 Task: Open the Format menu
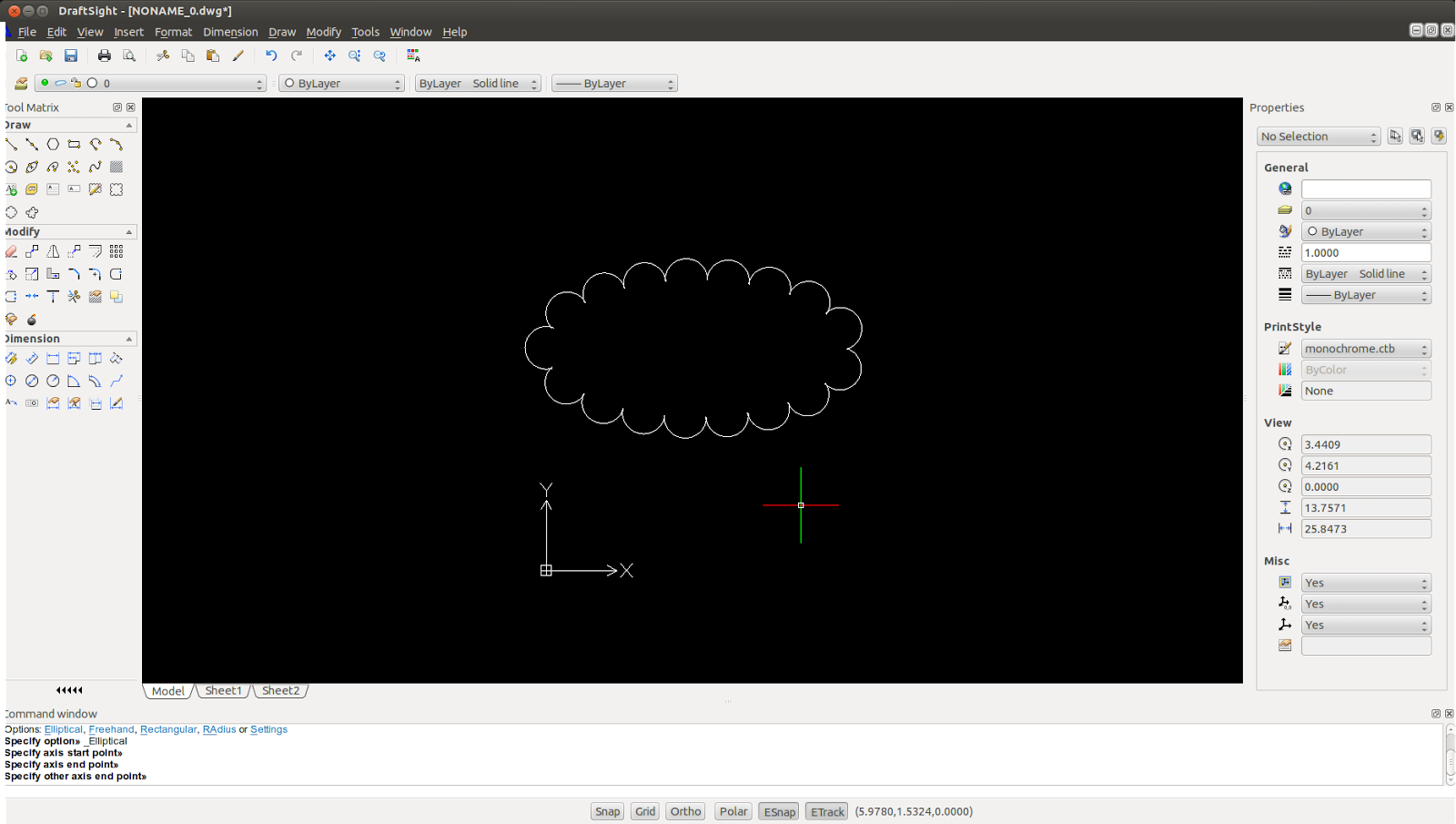[x=173, y=32]
